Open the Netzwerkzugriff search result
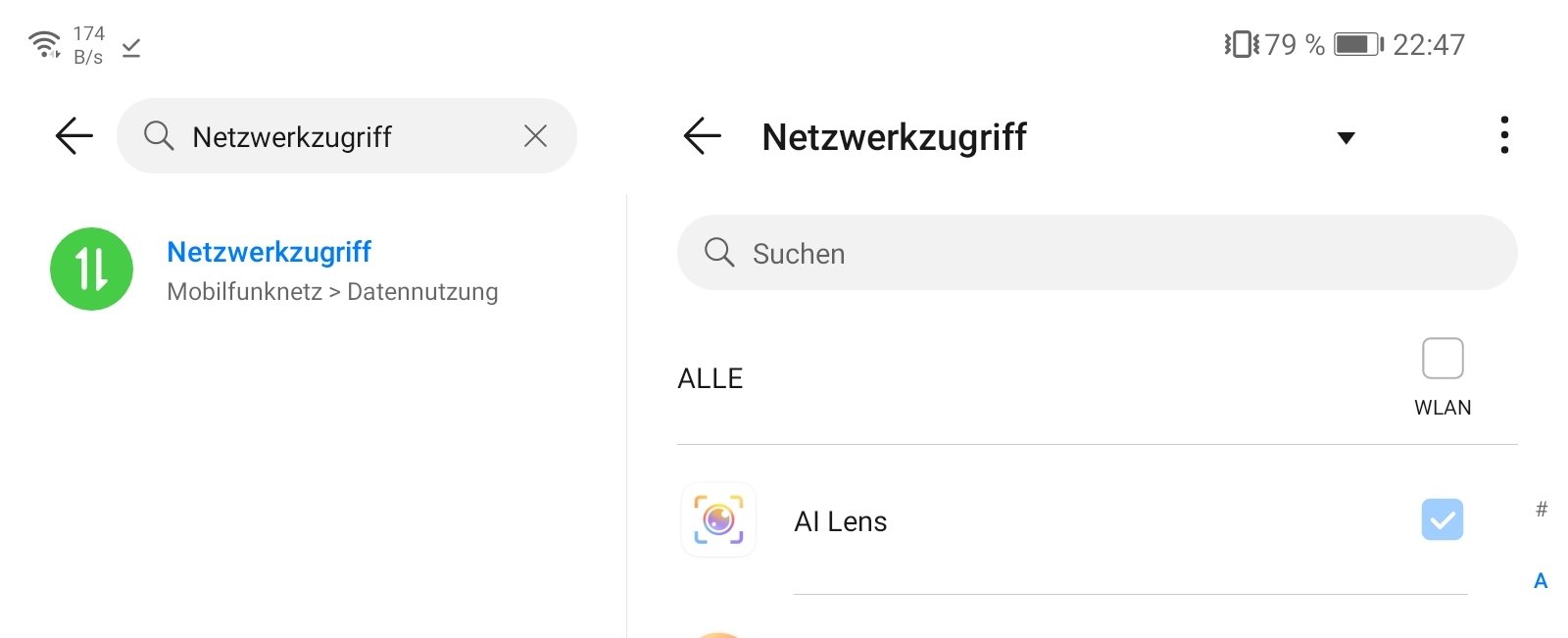The image size is (1568, 638). click(269, 252)
